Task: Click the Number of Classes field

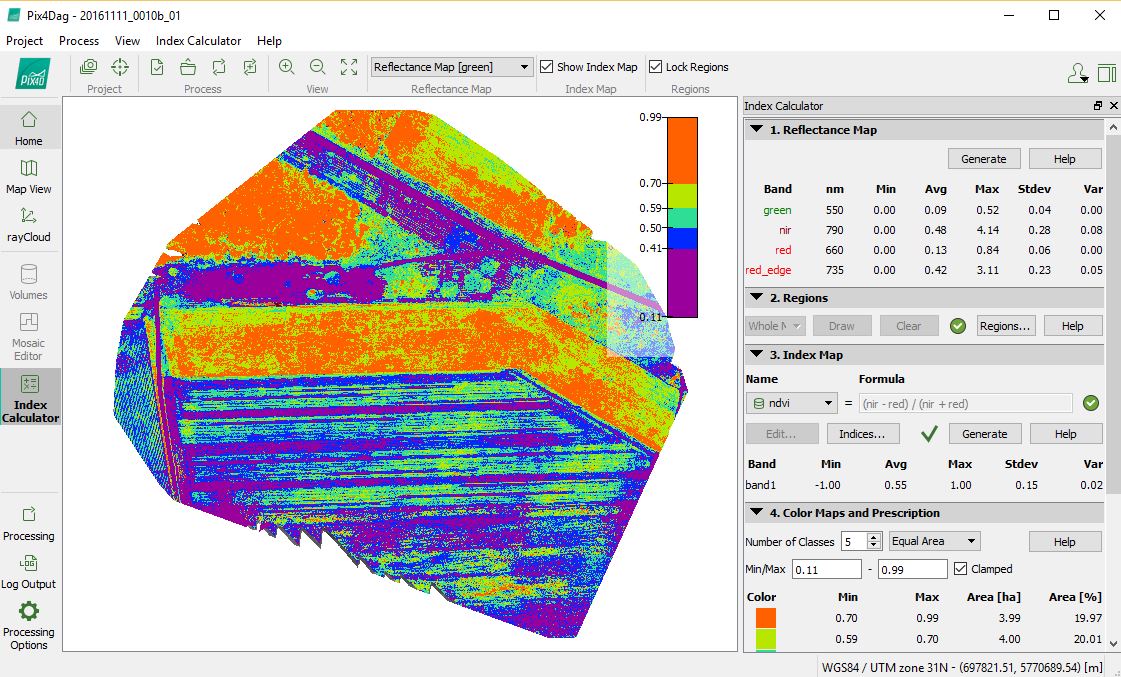Action: point(854,541)
